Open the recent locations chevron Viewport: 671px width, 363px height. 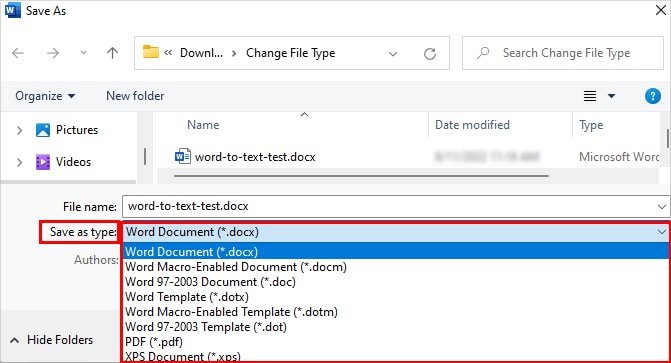[83, 53]
